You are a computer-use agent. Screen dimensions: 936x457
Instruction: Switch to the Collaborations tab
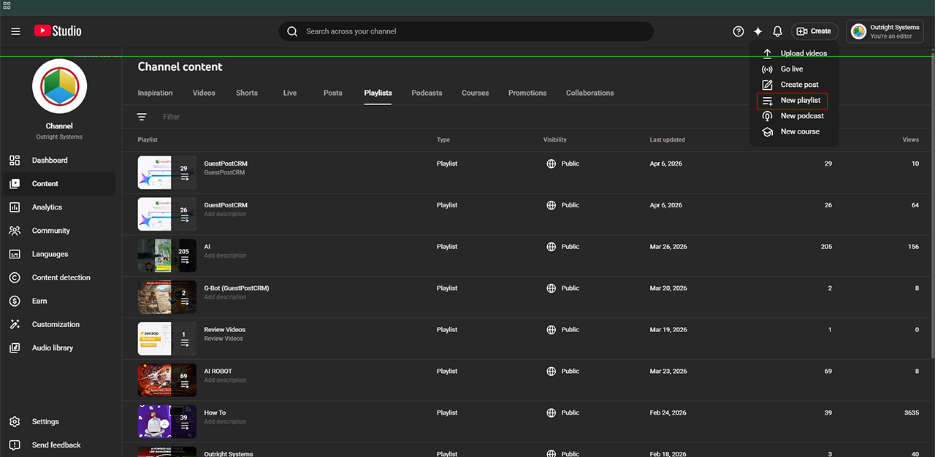(x=590, y=93)
